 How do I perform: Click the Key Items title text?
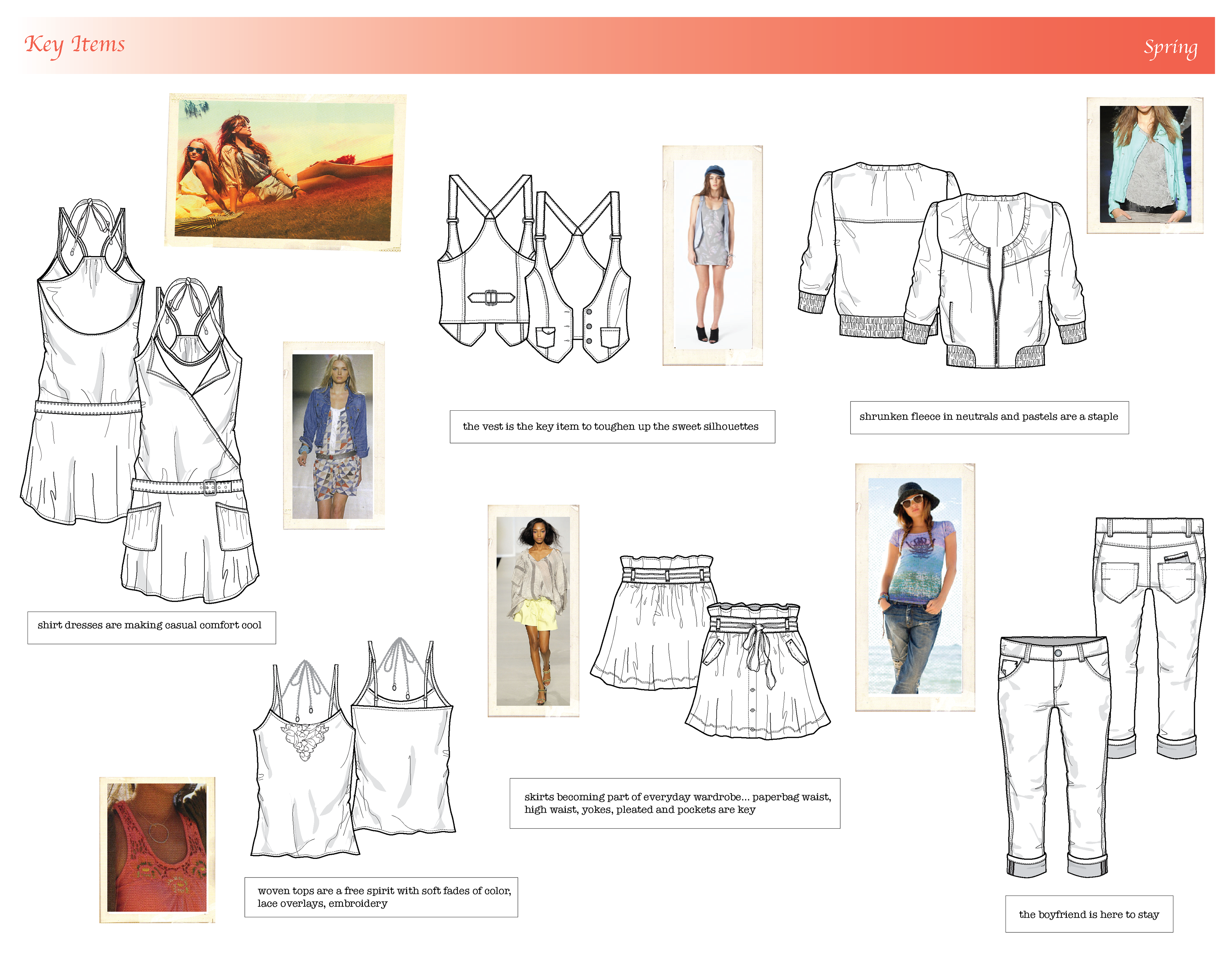(x=75, y=45)
